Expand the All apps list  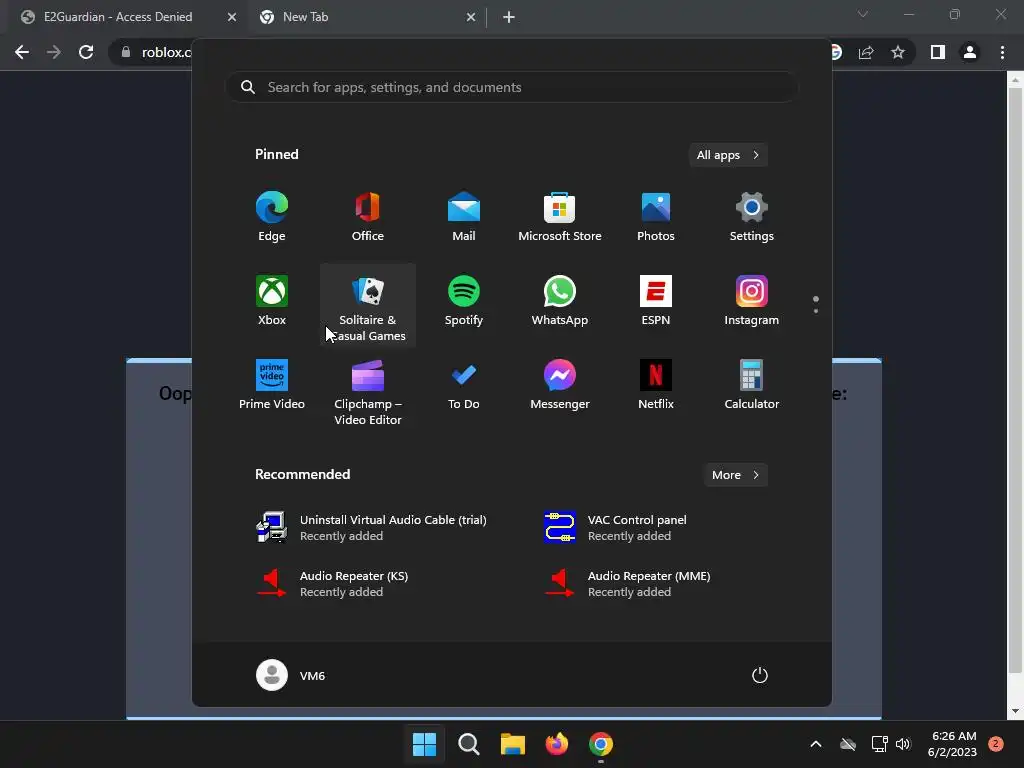point(728,155)
